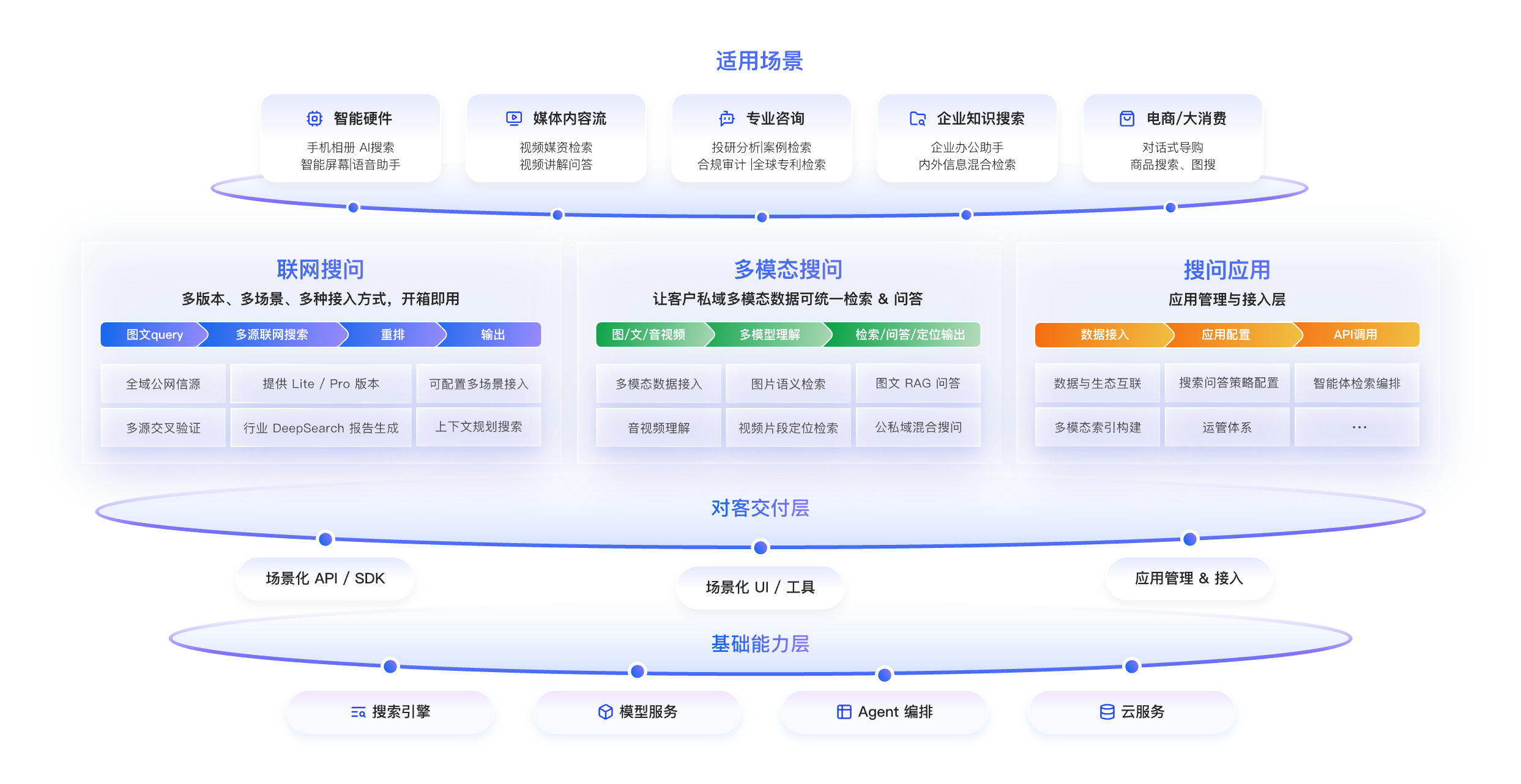Click the 适用场景 heading

[x=760, y=61]
